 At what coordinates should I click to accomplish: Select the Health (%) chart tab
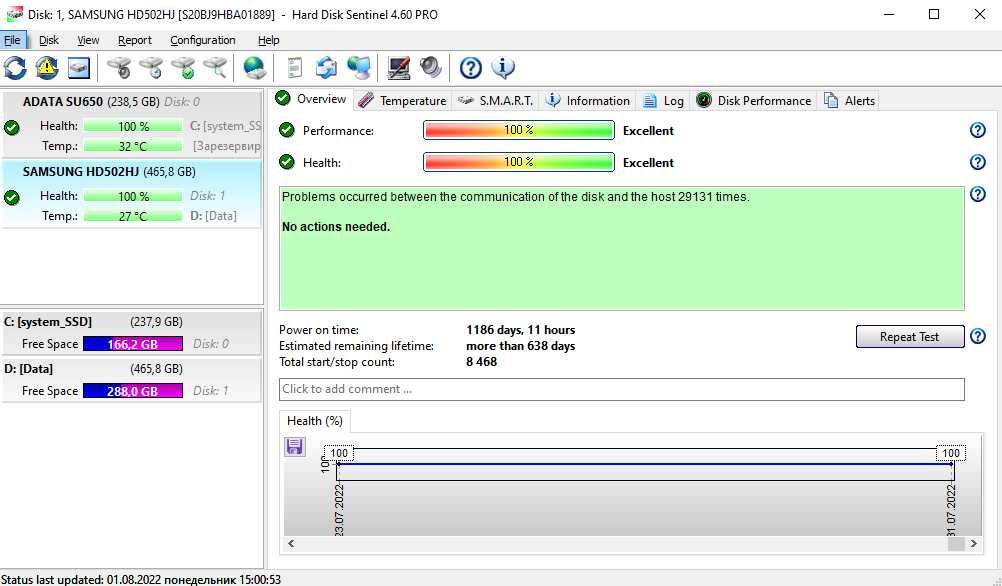[315, 421]
